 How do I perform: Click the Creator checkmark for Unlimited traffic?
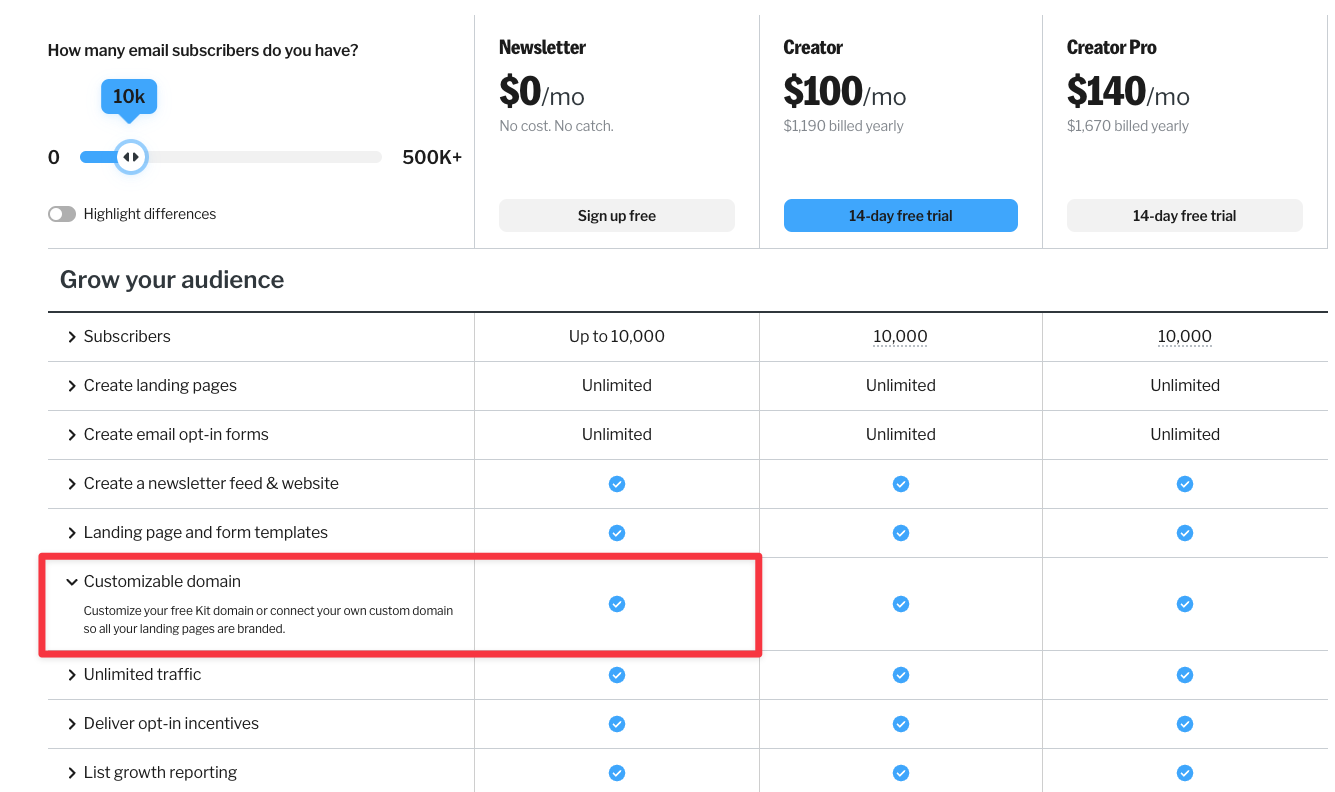coord(901,675)
